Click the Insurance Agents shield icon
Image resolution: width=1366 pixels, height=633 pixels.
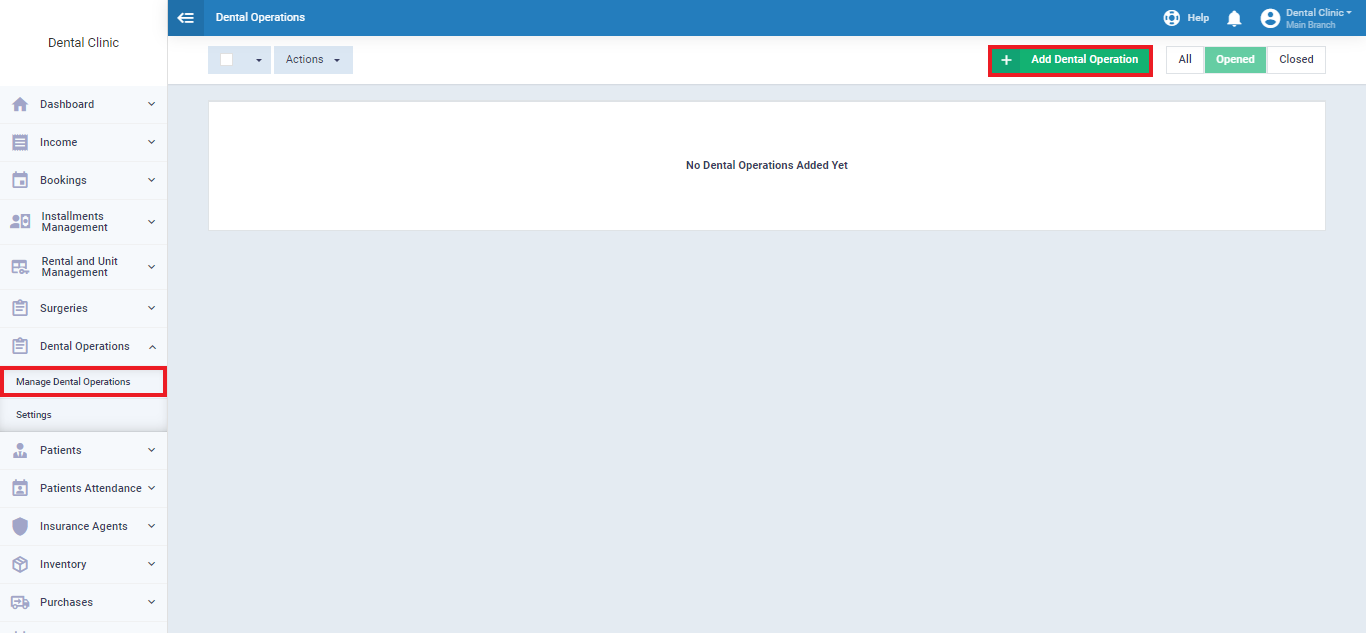tap(20, 526)
